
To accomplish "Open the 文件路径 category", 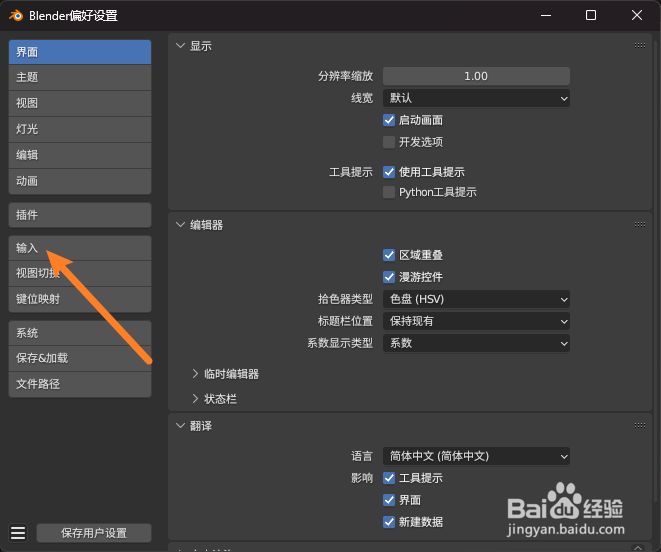I will (80, 385).
